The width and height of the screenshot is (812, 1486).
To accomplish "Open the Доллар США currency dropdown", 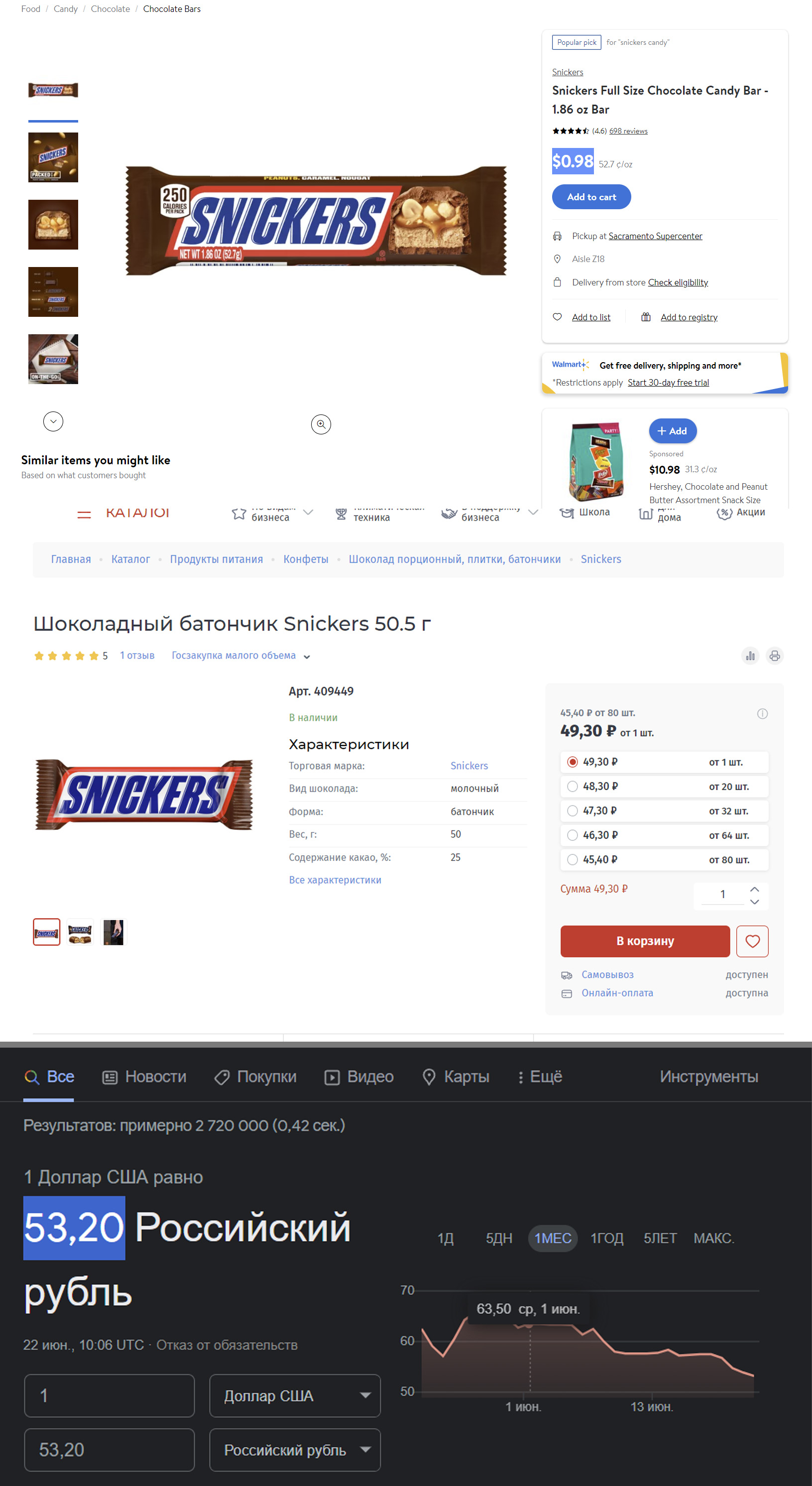I will 295,1395.
